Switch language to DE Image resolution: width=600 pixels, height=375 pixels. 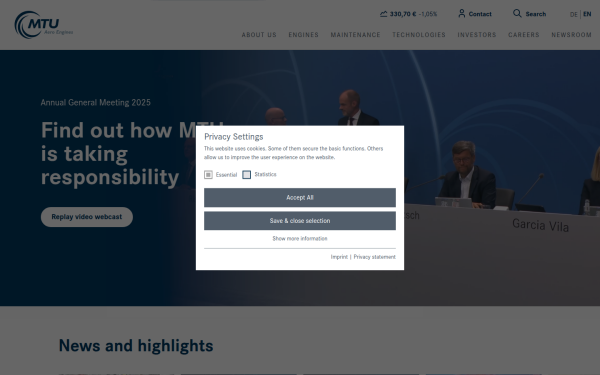[x=574, y=15]
